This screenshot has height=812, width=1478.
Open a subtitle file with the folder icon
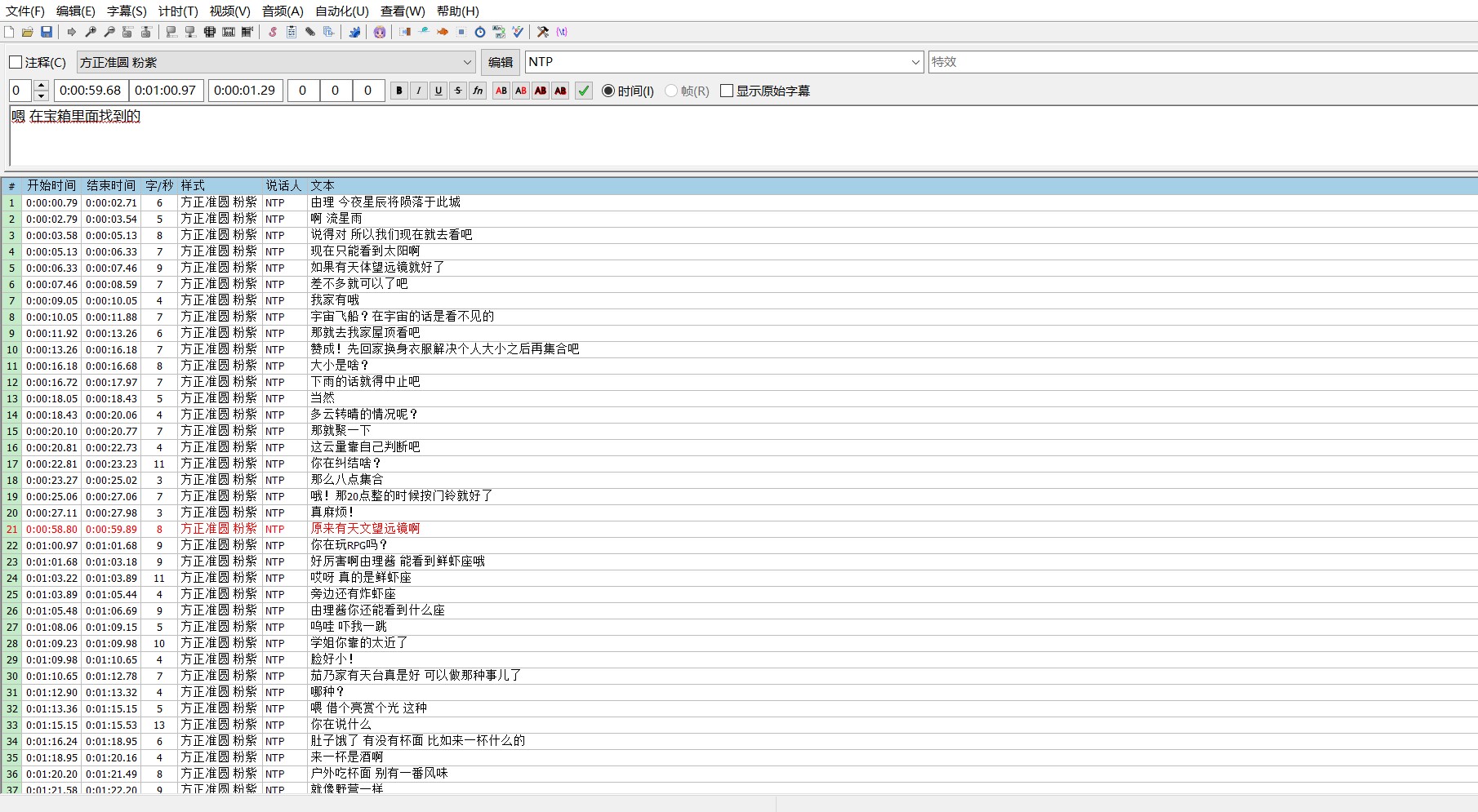click(x=28, y=32)
